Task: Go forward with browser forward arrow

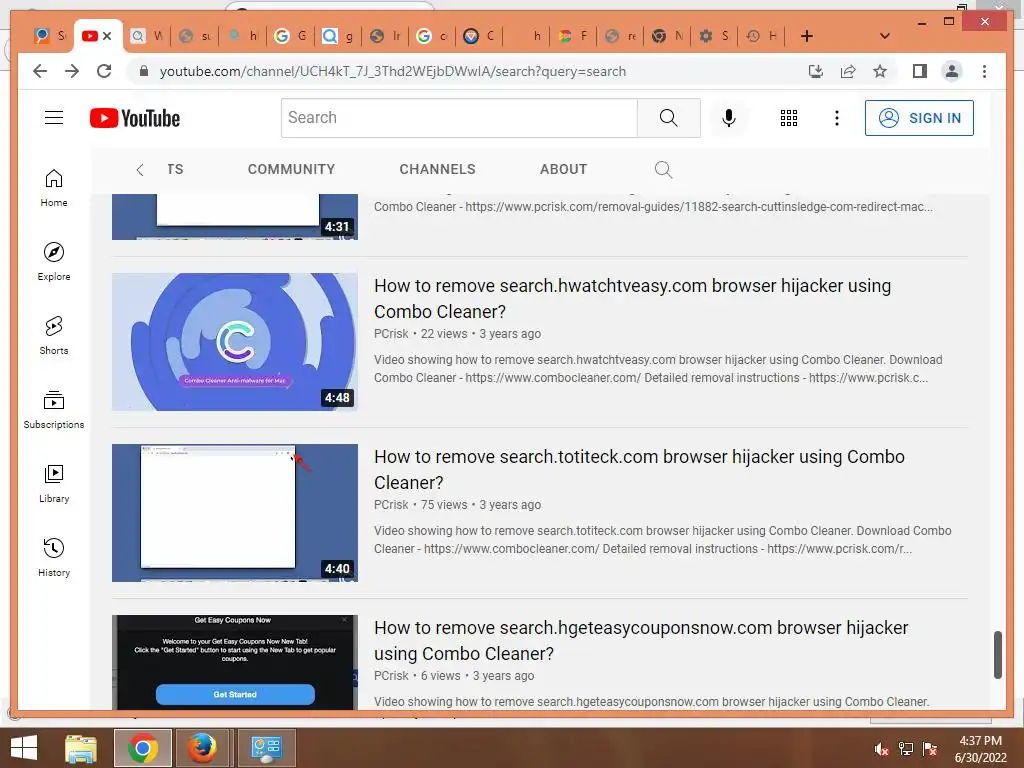Action: (72, 71)
